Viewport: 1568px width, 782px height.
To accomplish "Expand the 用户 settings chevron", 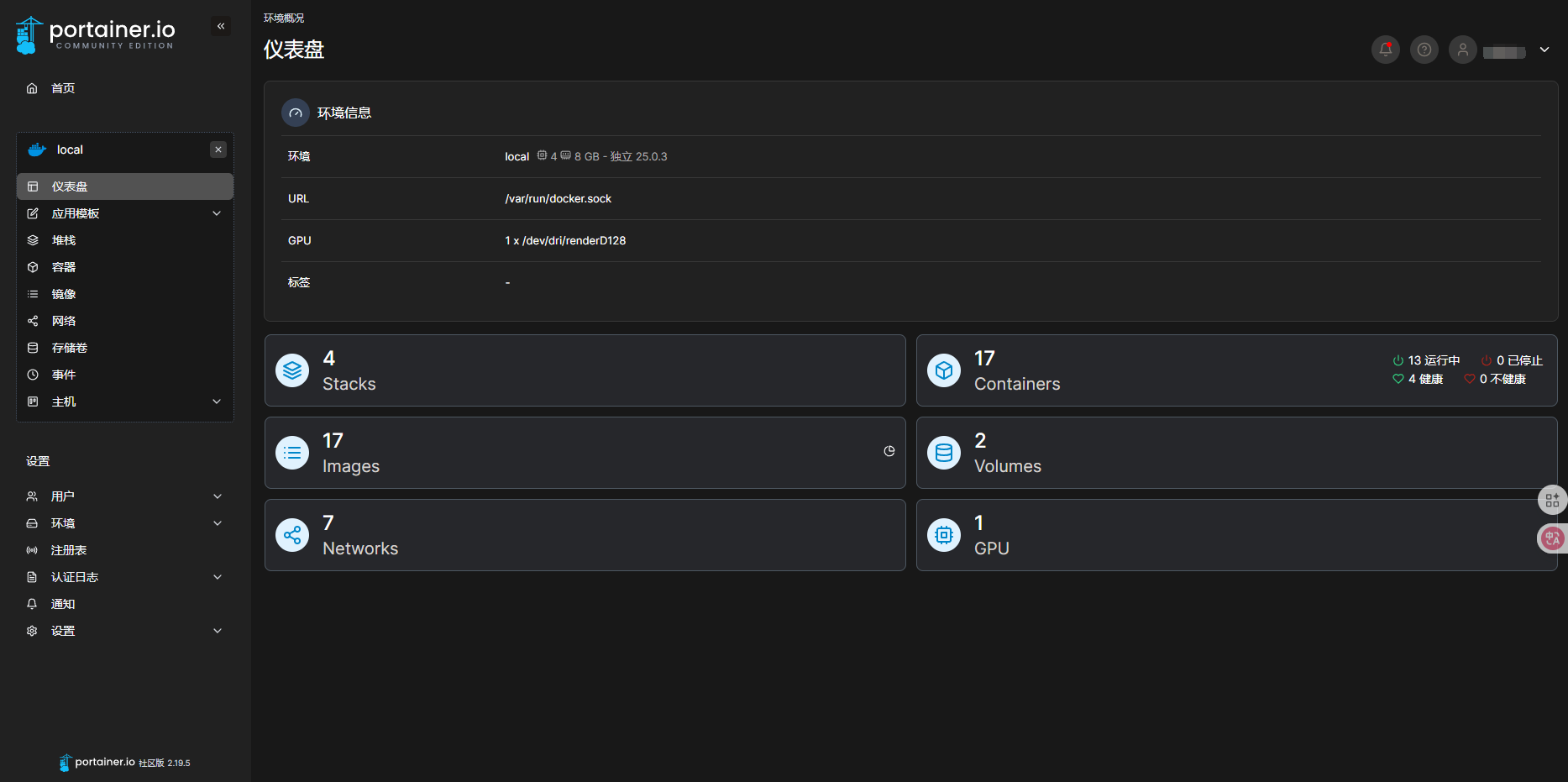I will point(217,496).
